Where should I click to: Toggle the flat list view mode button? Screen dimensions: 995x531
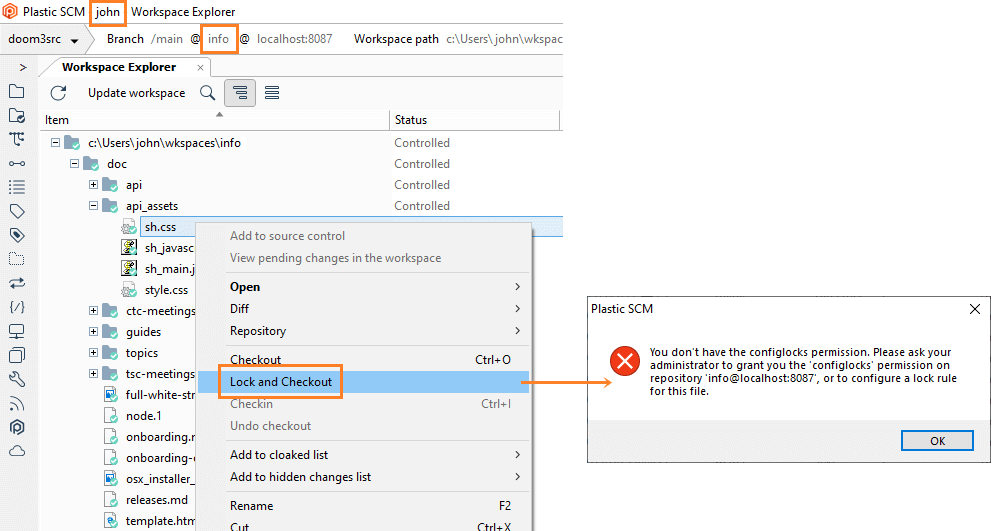coord(272,93)
